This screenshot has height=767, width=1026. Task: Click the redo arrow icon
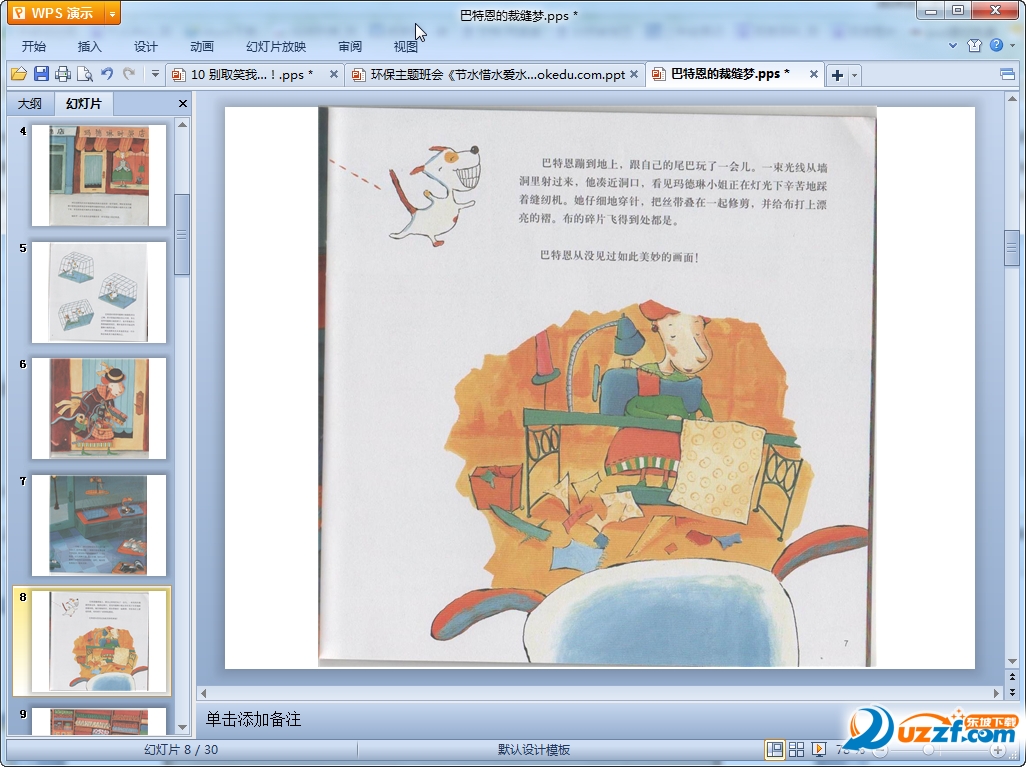click(x=129, y=74)
